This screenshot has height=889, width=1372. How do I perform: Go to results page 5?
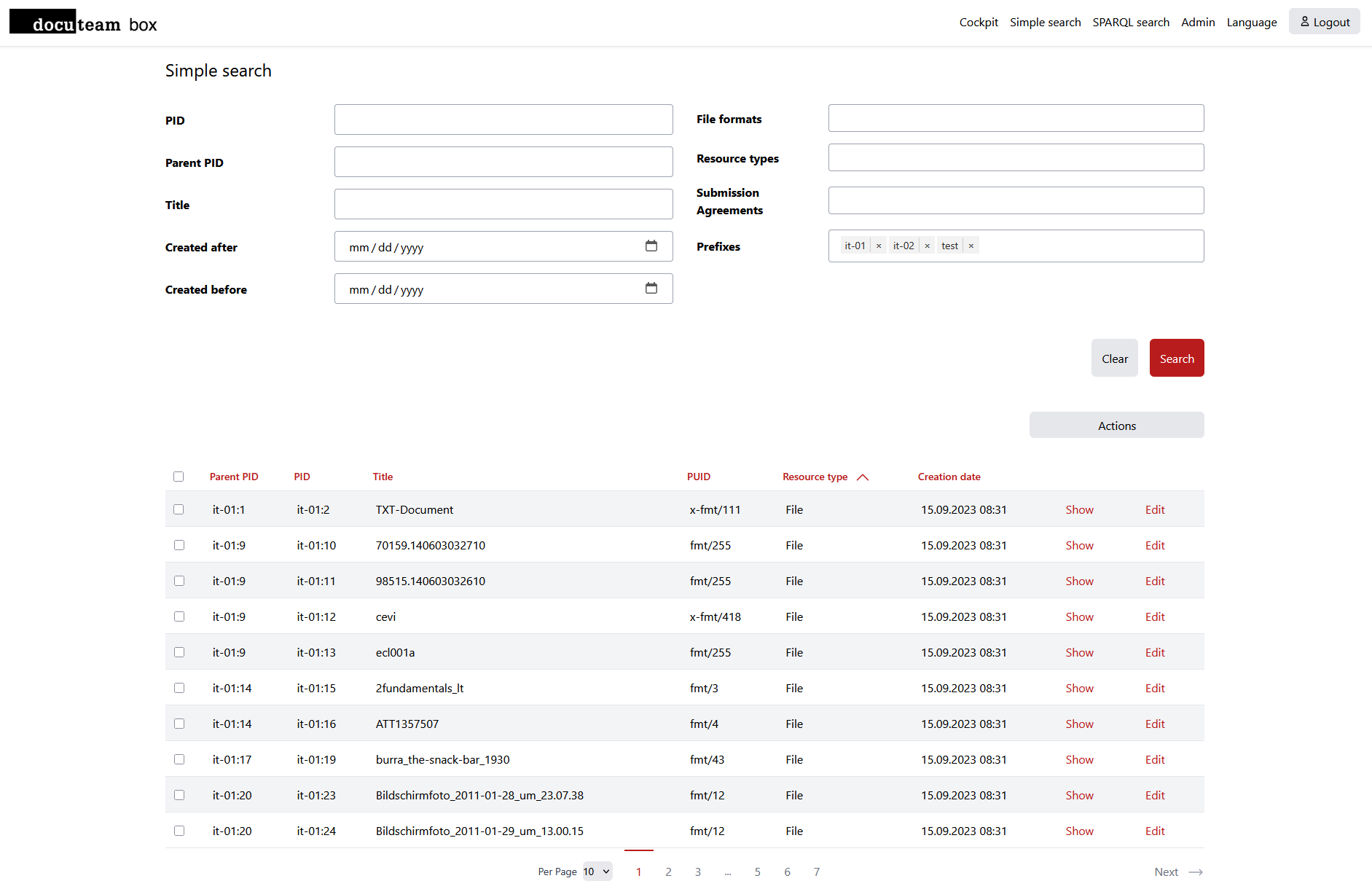[757, 872]
